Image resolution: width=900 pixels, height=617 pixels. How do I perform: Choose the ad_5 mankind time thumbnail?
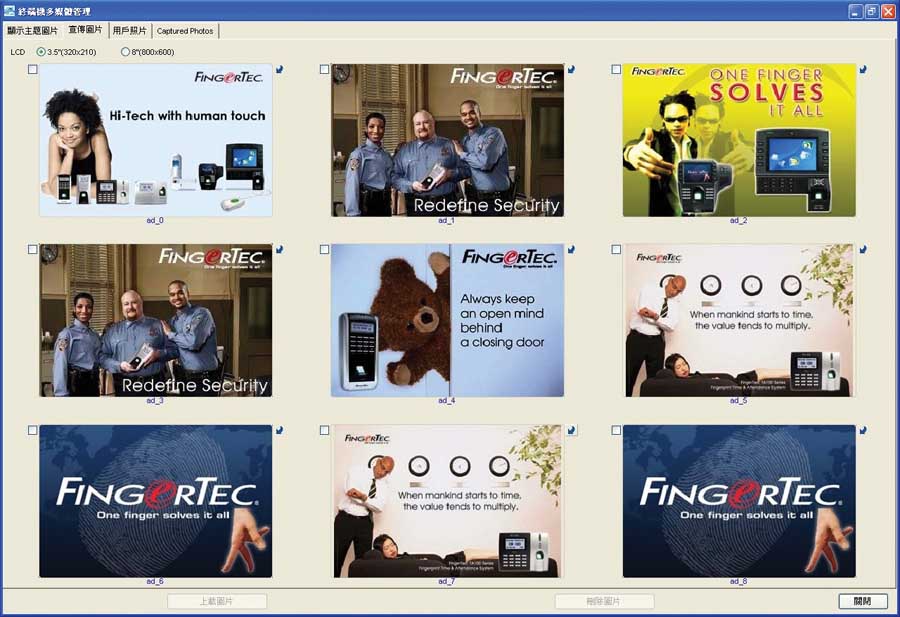tap(739, 320)
